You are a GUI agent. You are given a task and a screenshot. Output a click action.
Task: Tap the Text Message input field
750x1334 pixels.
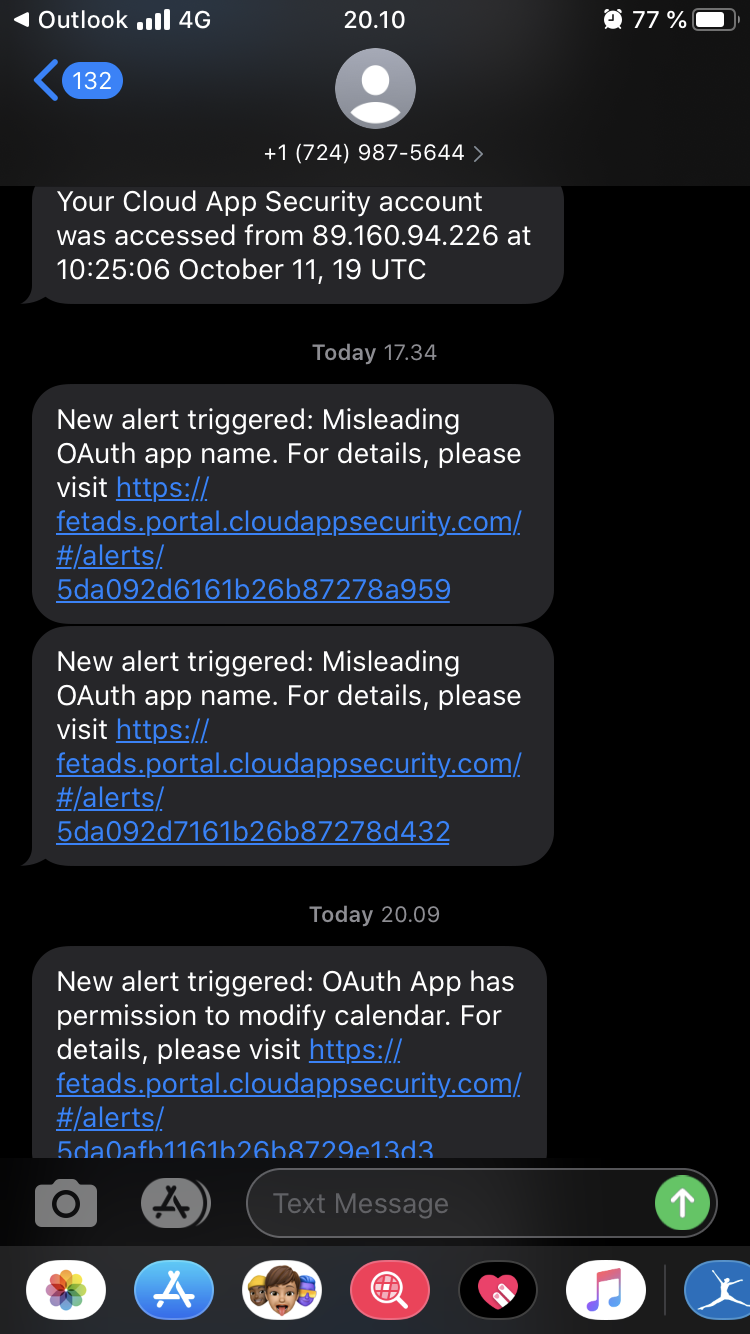450,1203
